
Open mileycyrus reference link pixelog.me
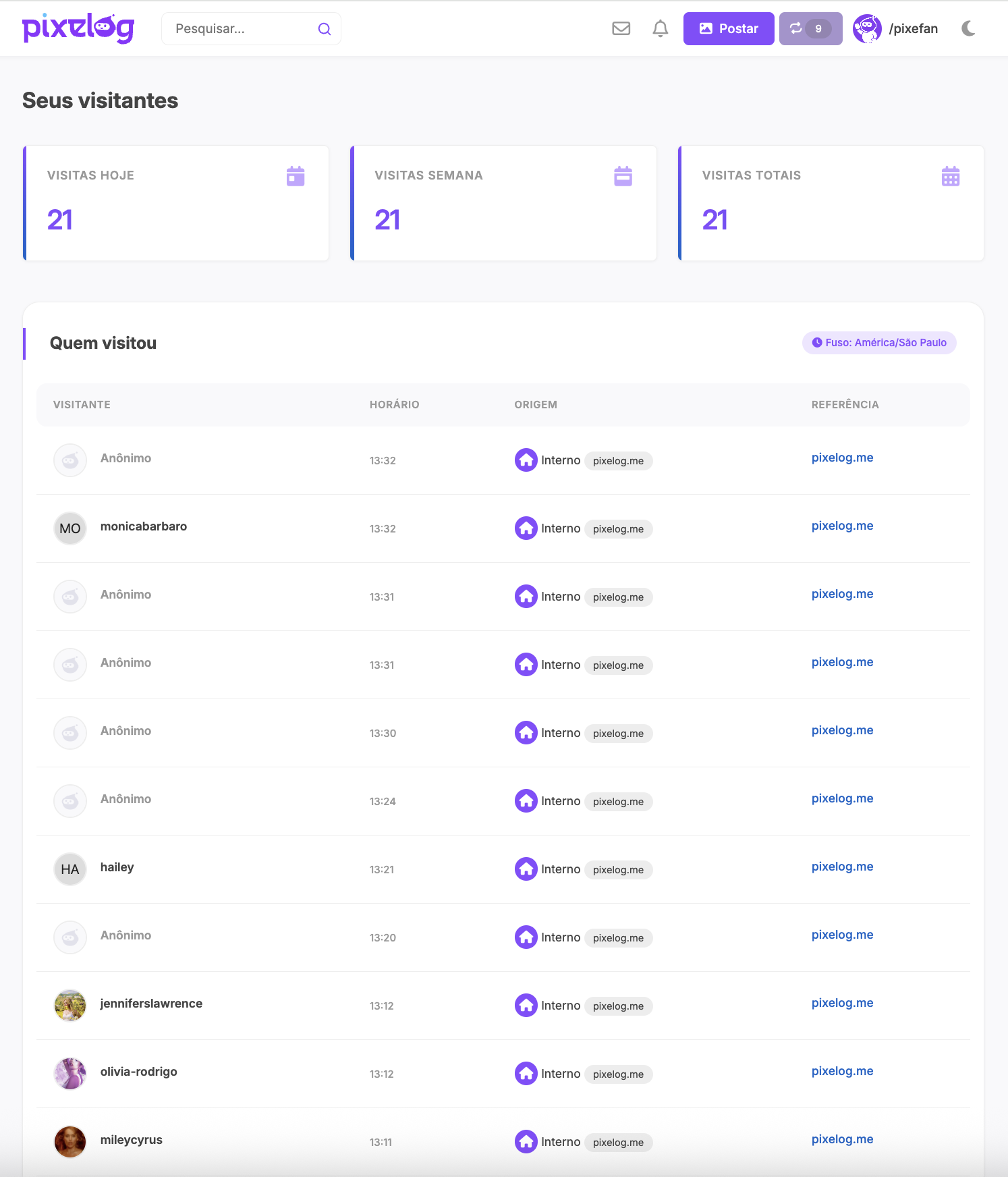(842, 1139)
